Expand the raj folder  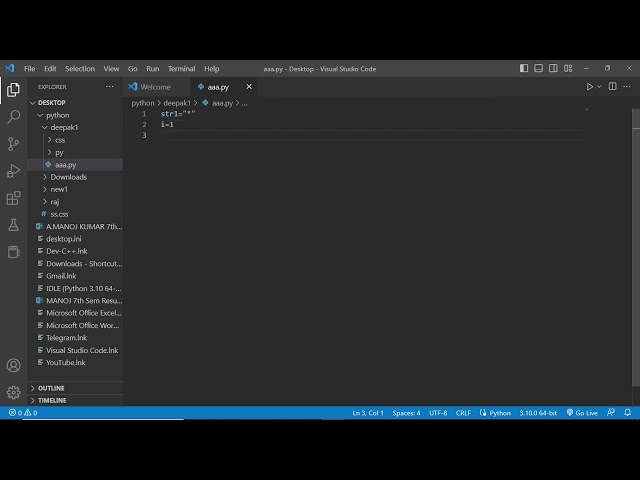pyautogui.click(x=45, y=202)
